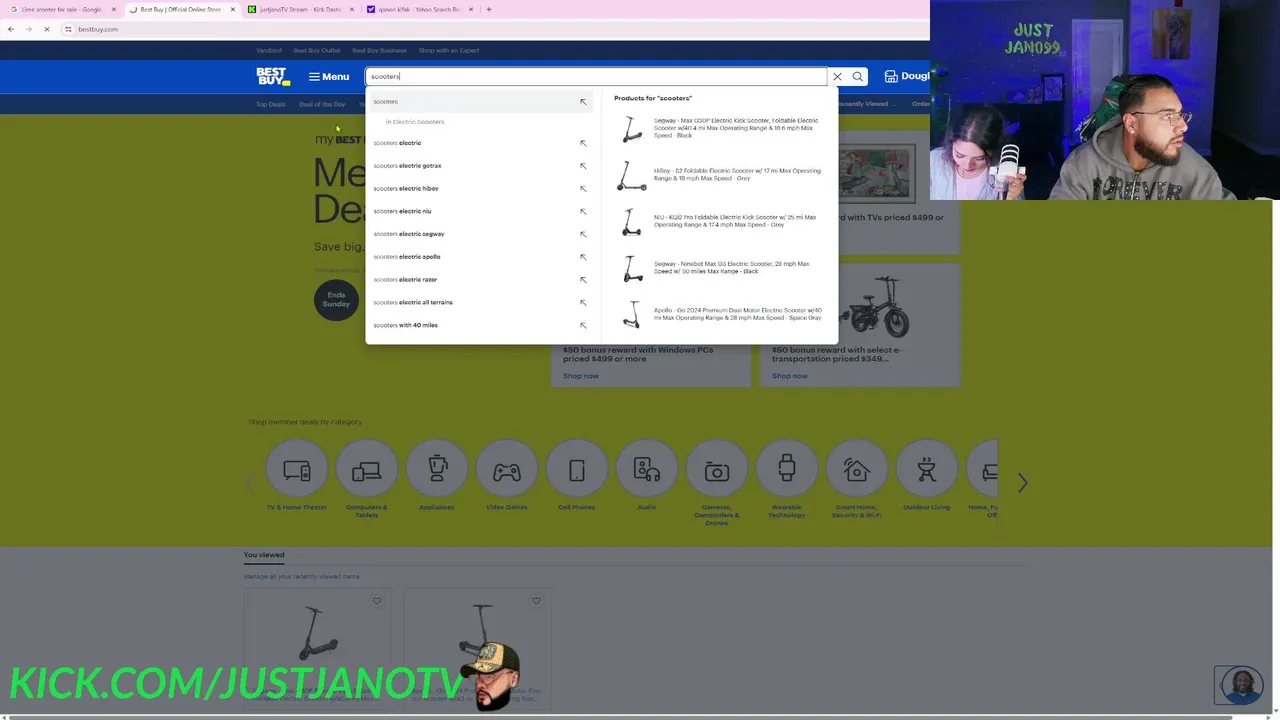Click inside the 'scooters' search field

pos(597,76)
